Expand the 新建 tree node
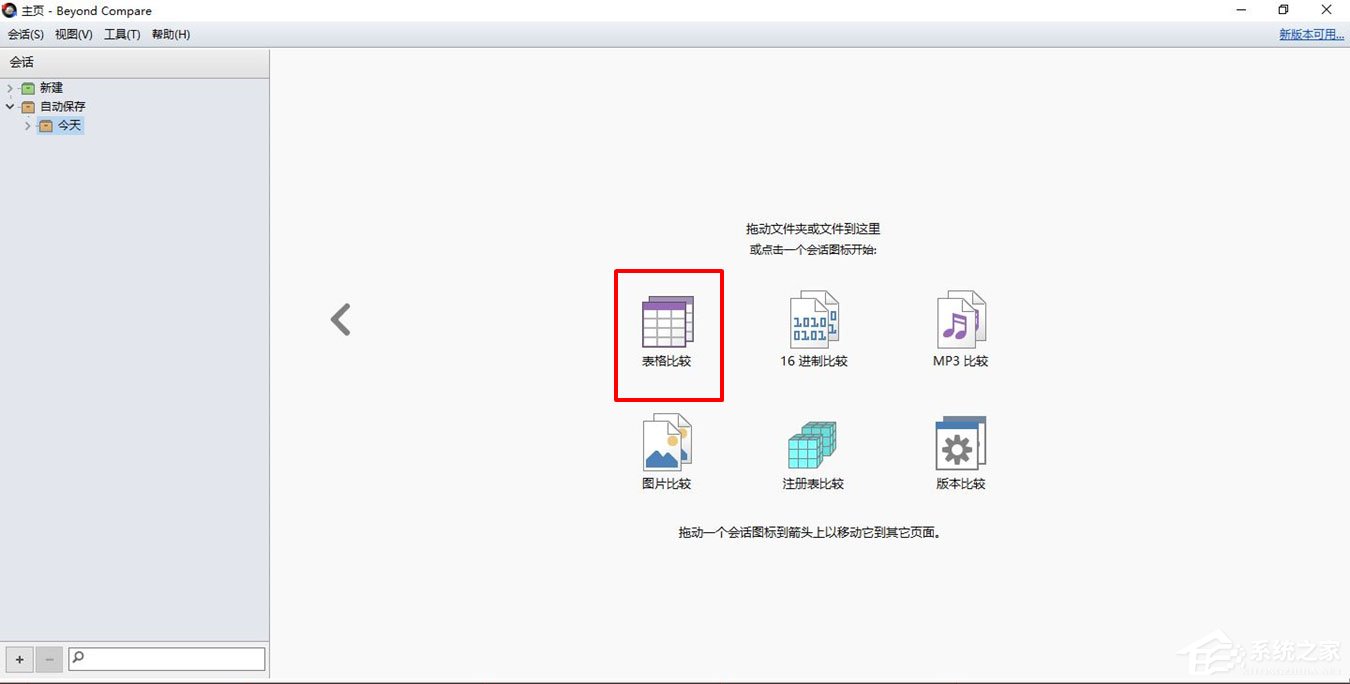 click(10, 87)
